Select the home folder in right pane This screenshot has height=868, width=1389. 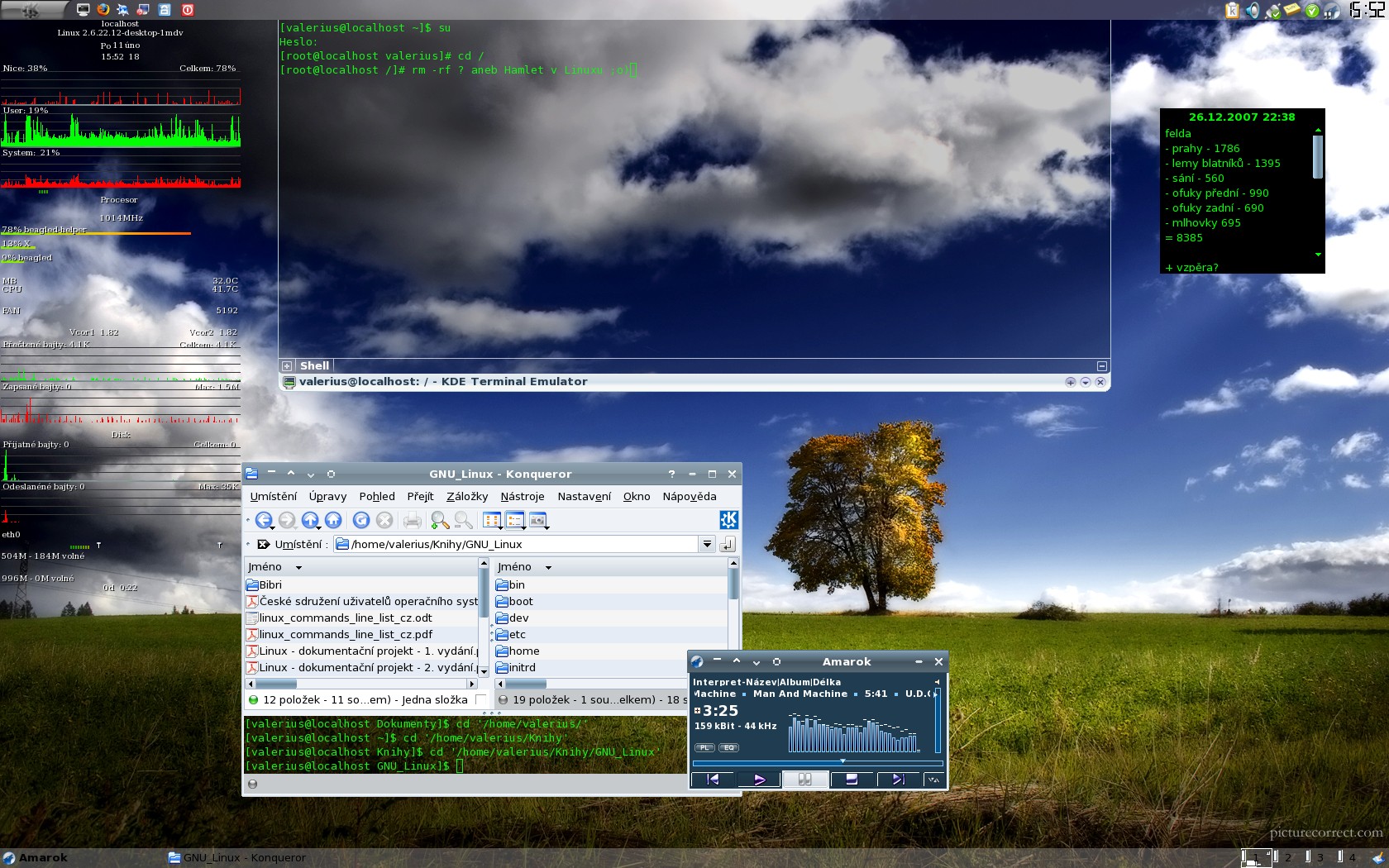tap(518, 651)
